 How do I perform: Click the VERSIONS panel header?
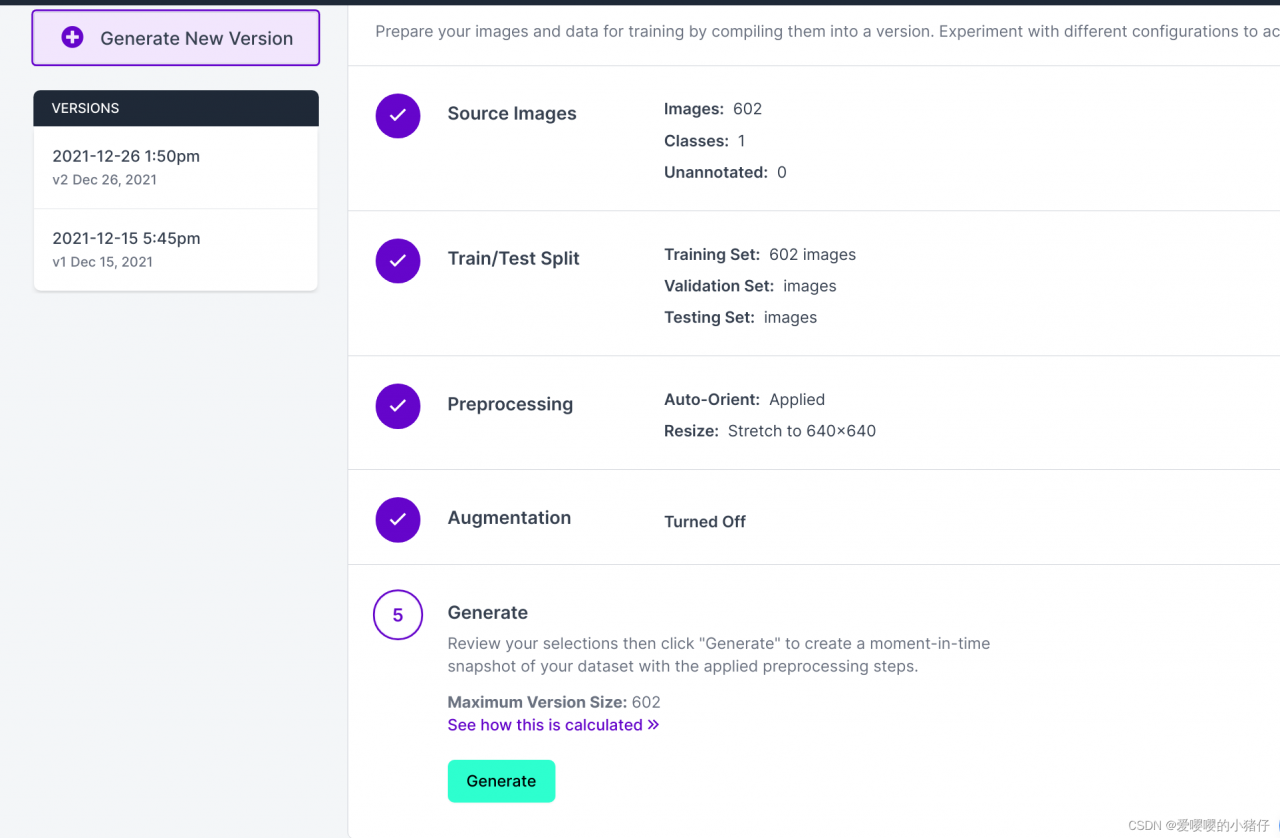click(x=176, y=108)
